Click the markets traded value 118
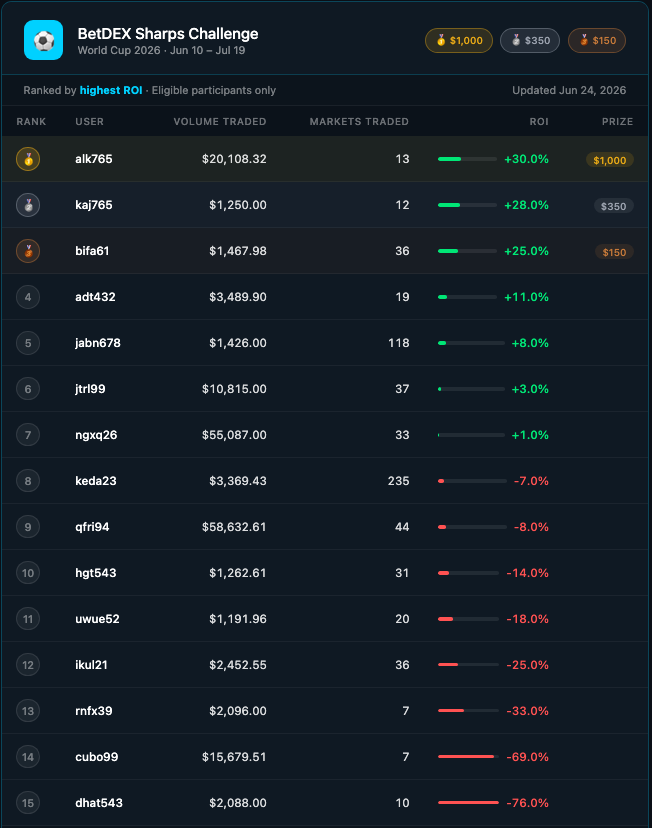Image resolution: width=652 pixels, height=828 pixels. click(399, 343)
